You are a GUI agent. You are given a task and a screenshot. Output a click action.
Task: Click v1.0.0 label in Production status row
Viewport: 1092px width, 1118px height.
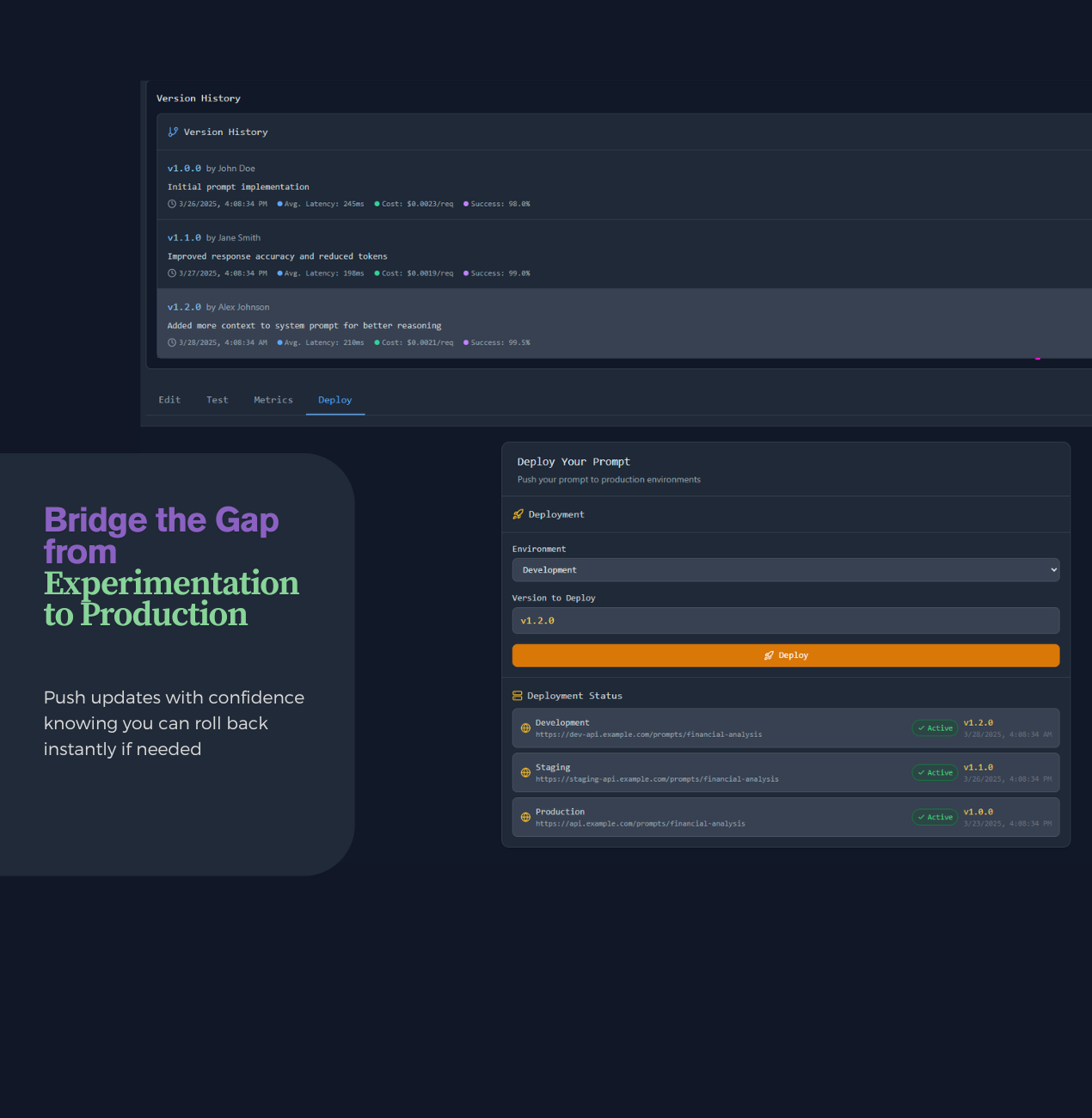[x=979, y=812]
